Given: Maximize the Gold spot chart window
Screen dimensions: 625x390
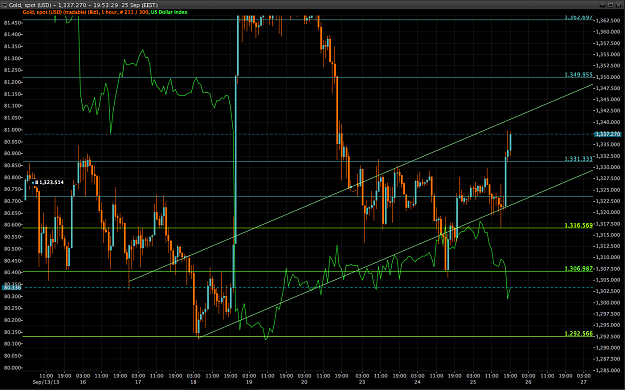Looking at the screenshot, I should (610, 5).
